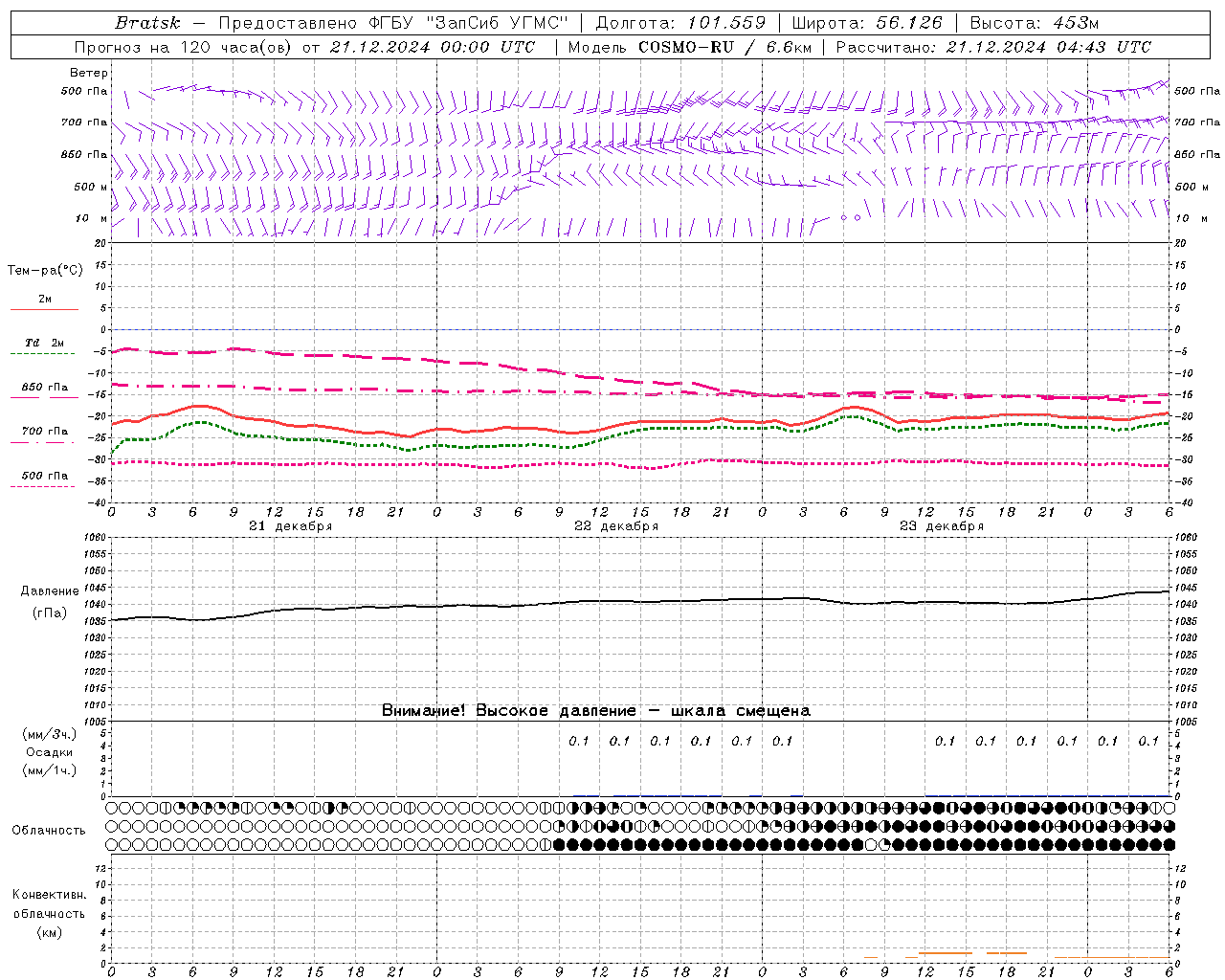The width and height of the screenshot is (1225, 980).
Task: Click the "Предоставлено ФГБУ ЗапСиб УГМС" header text
Action: (x=393, y=23)
